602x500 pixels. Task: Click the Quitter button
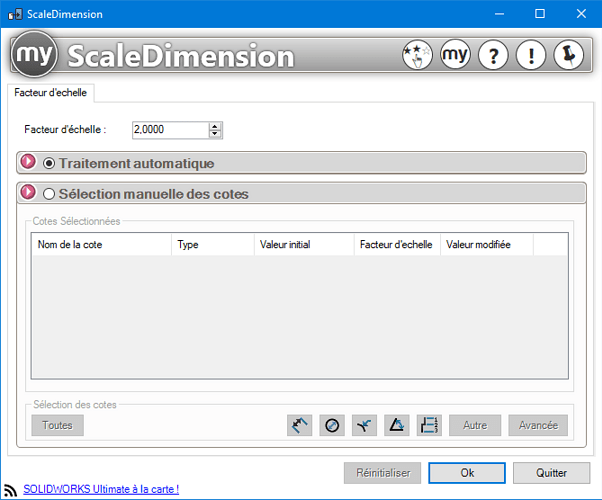[x=551, y=473]
